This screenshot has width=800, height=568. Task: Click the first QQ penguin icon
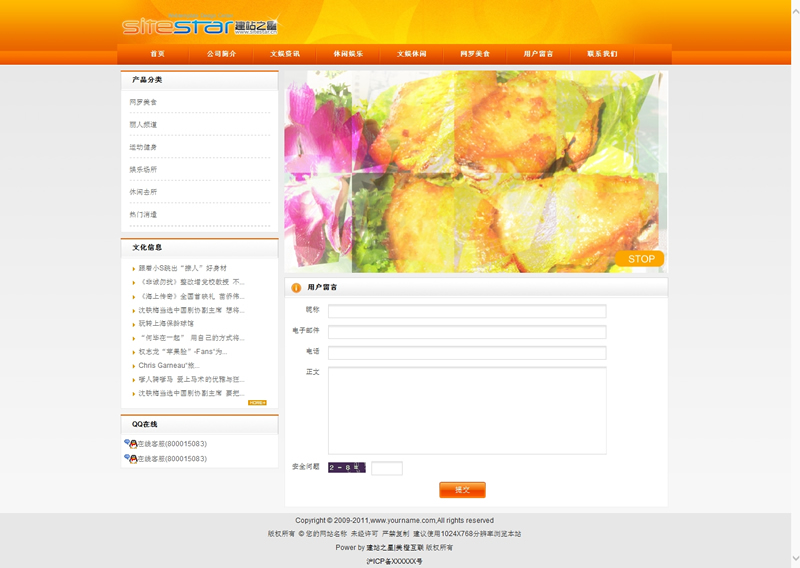point(131,444)
